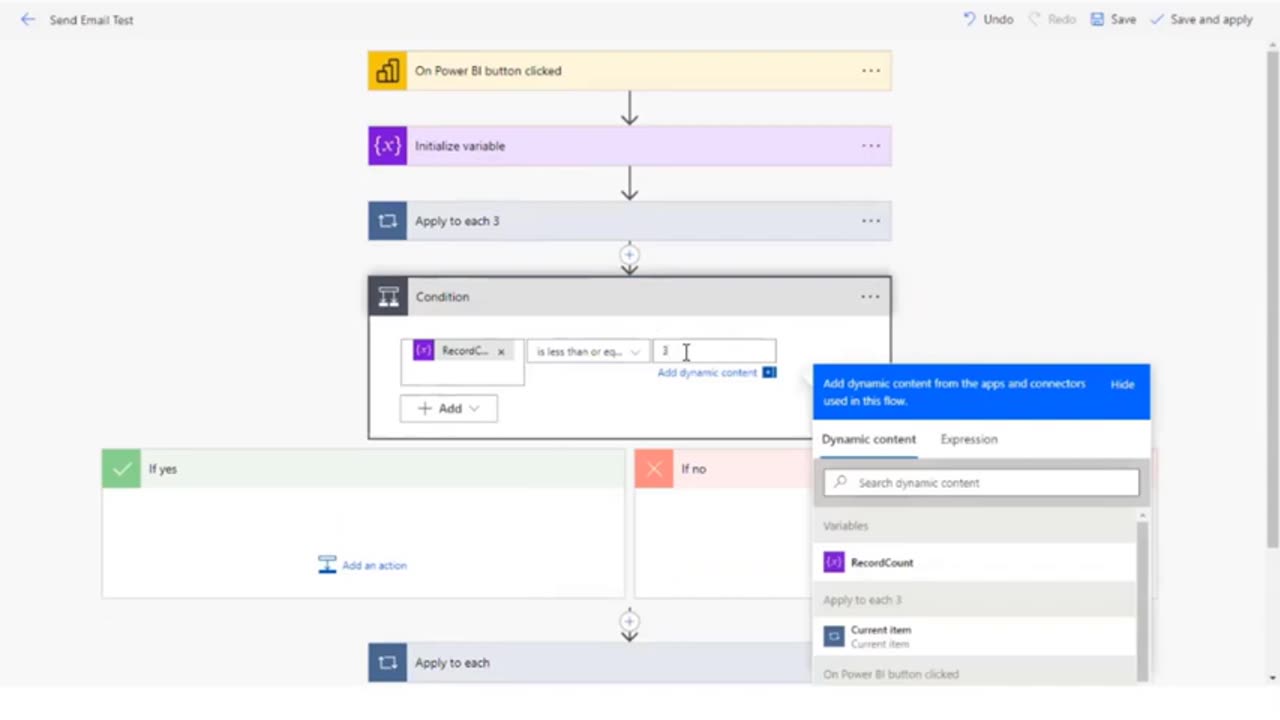The image size is (1280, 720).
Task: Click the dynamic content toggle icon
Action: click(x=769, y=372)
